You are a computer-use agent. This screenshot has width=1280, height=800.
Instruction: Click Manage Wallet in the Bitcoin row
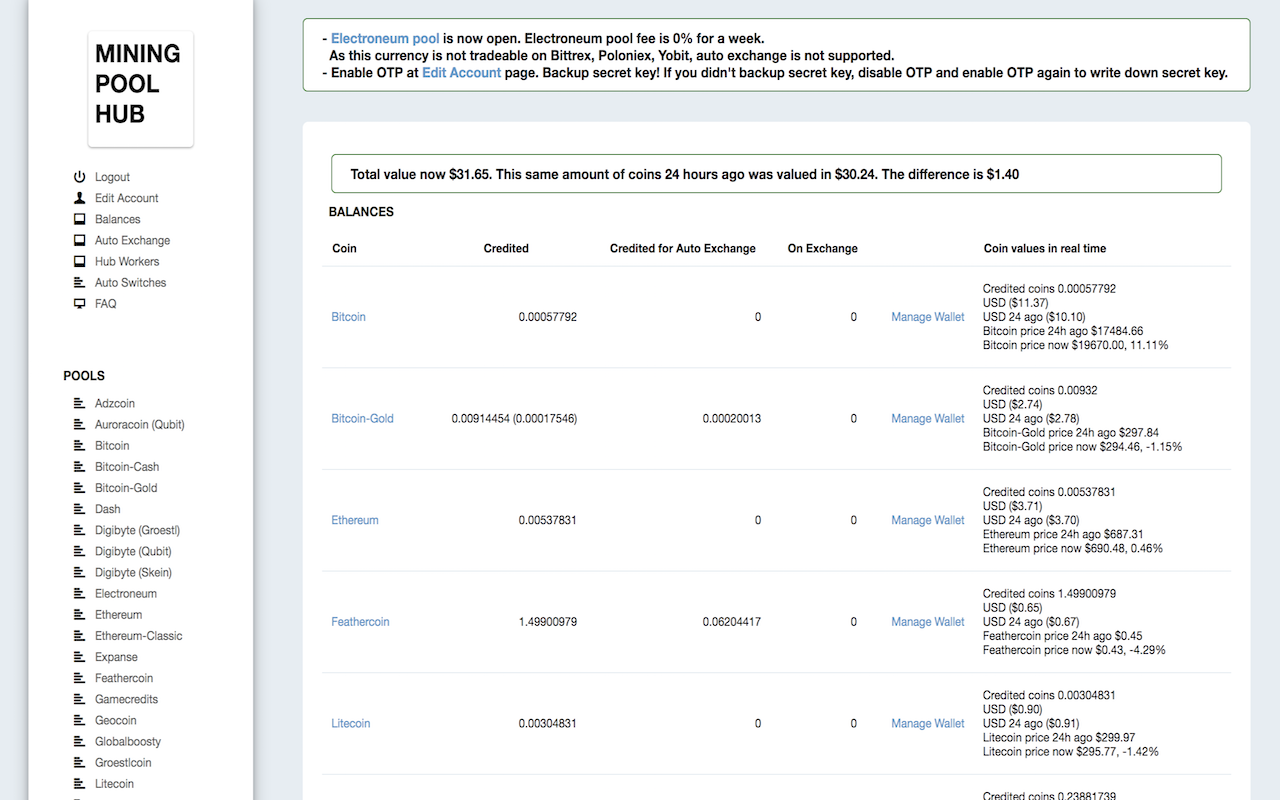pyautogui.click(x=928, y=317)
